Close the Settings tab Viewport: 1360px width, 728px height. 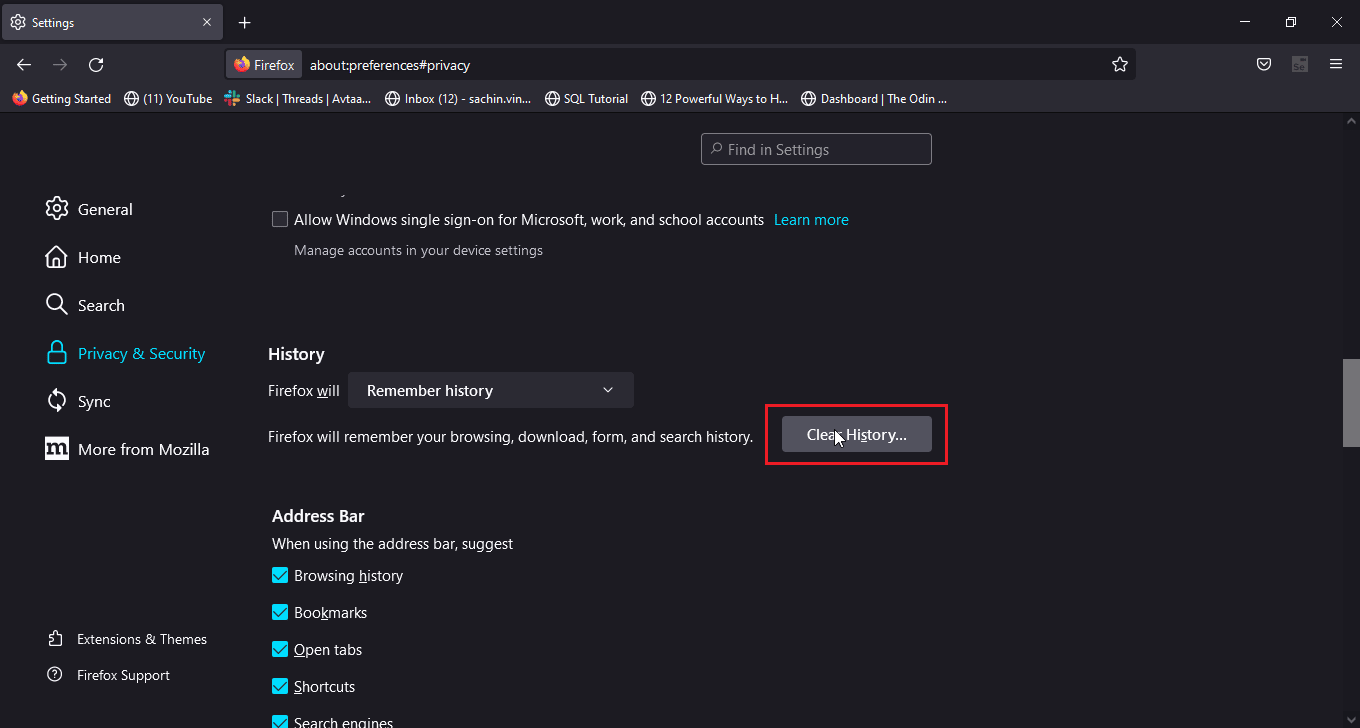pyautogui.click(x=207, y=22)
